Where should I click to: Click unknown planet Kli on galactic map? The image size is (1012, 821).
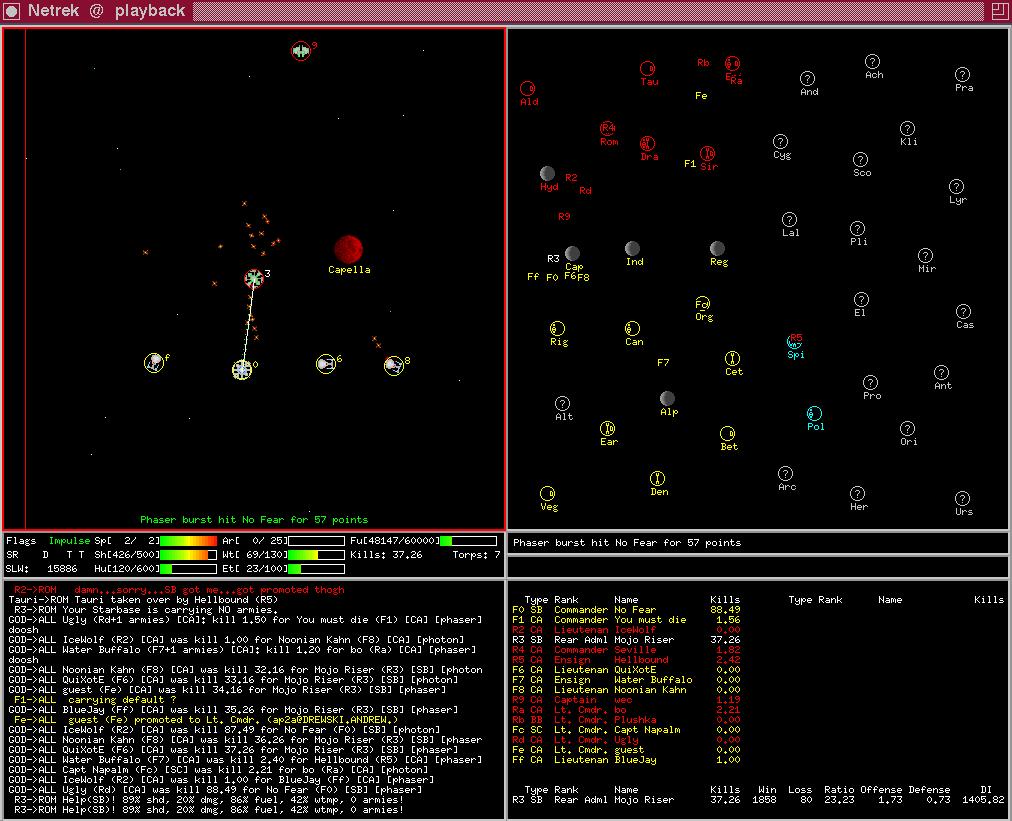pyautogui.click(x=907, y=128)
